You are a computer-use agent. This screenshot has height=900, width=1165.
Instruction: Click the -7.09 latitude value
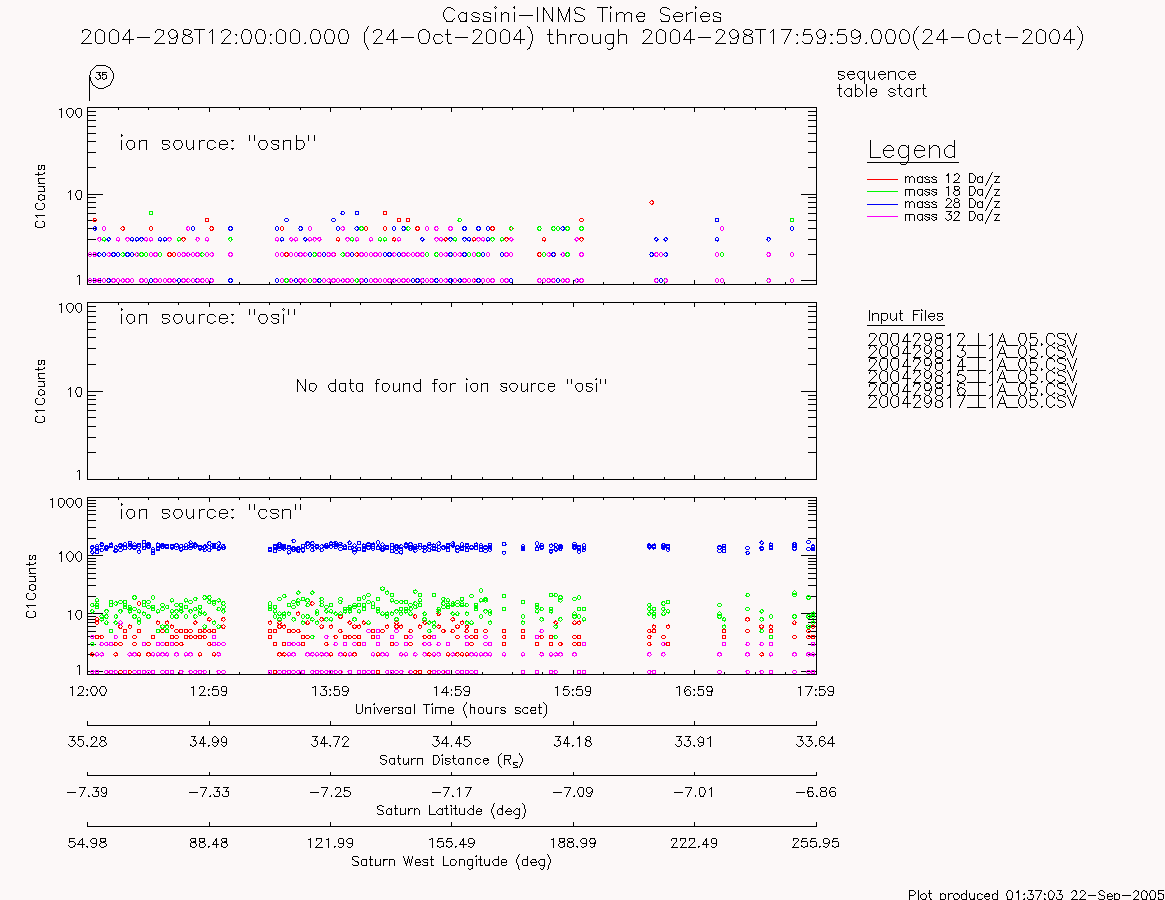[x=573, y=792]
